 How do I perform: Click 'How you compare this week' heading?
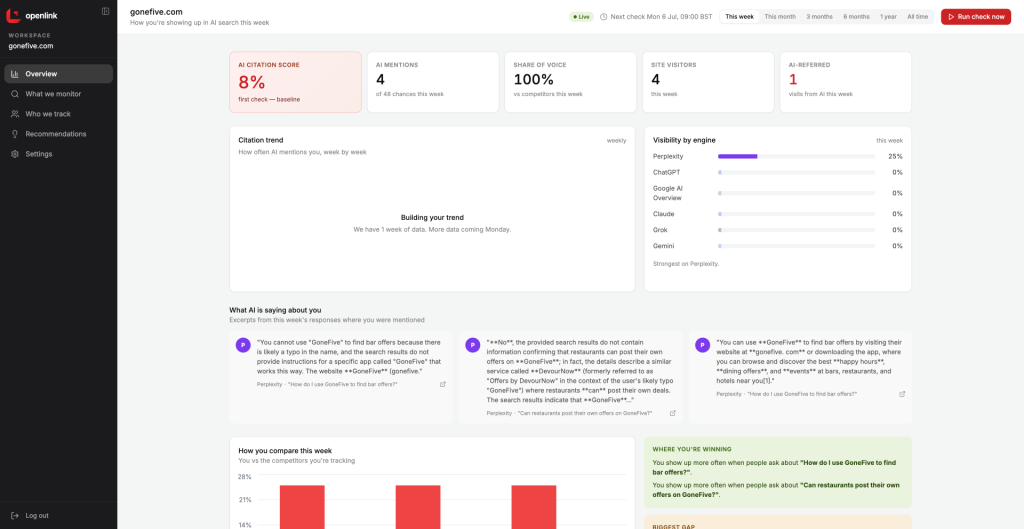coord(285,451)
